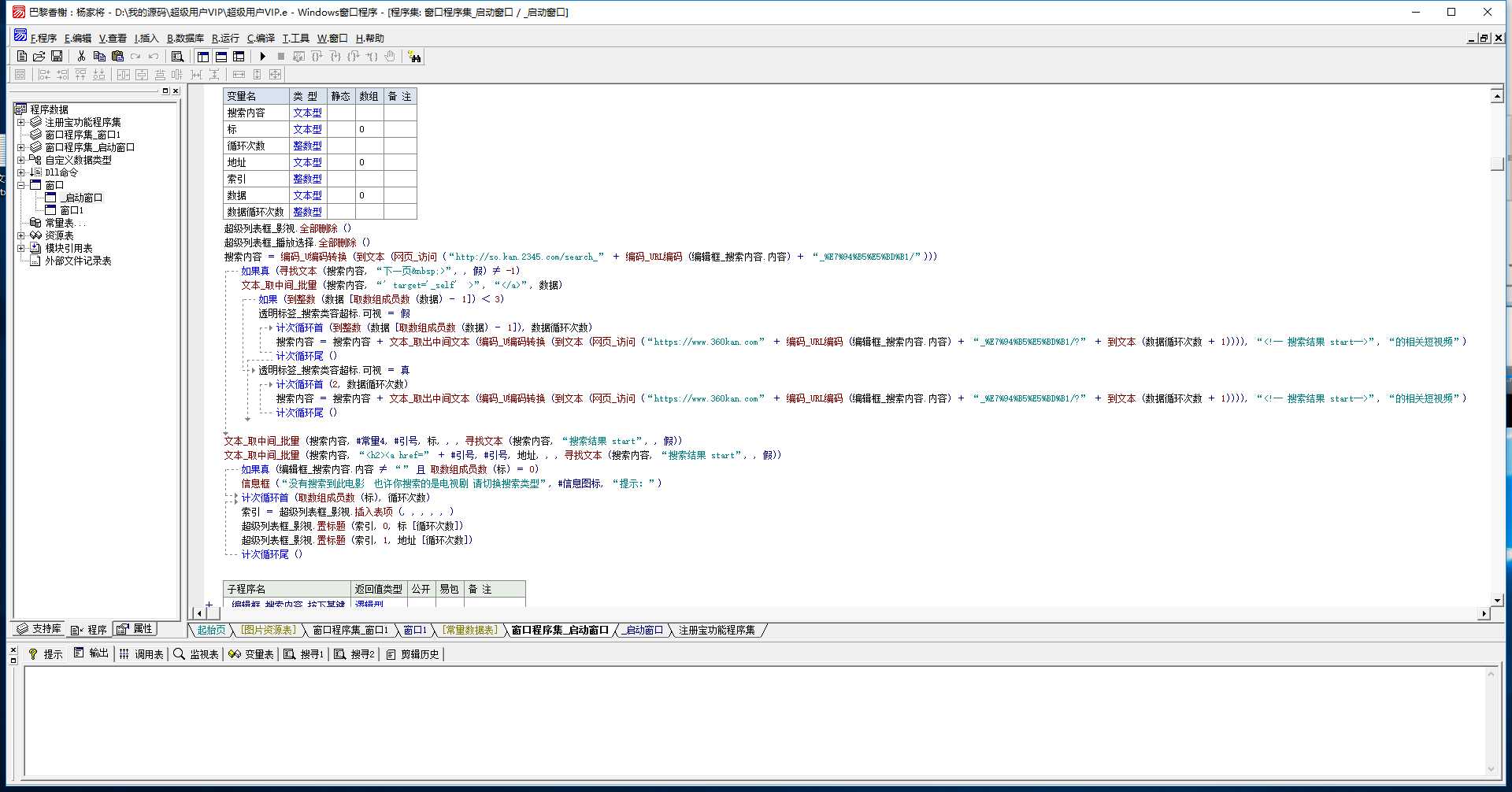Image resolution: width=1512 pixels, height=792 pixels.
Task: Click 文本型 type of 搜索内容 variable
Action: 308,113
